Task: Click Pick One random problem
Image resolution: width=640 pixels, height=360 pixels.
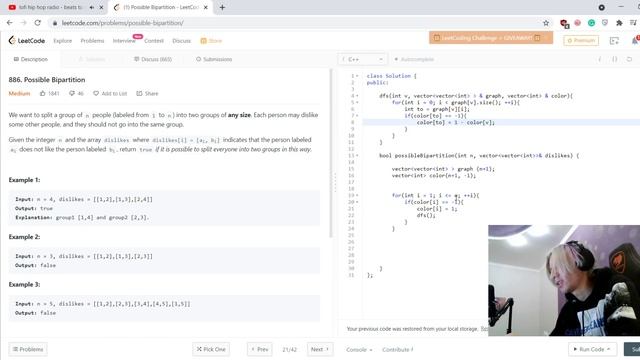Action: tap(211, 349)
